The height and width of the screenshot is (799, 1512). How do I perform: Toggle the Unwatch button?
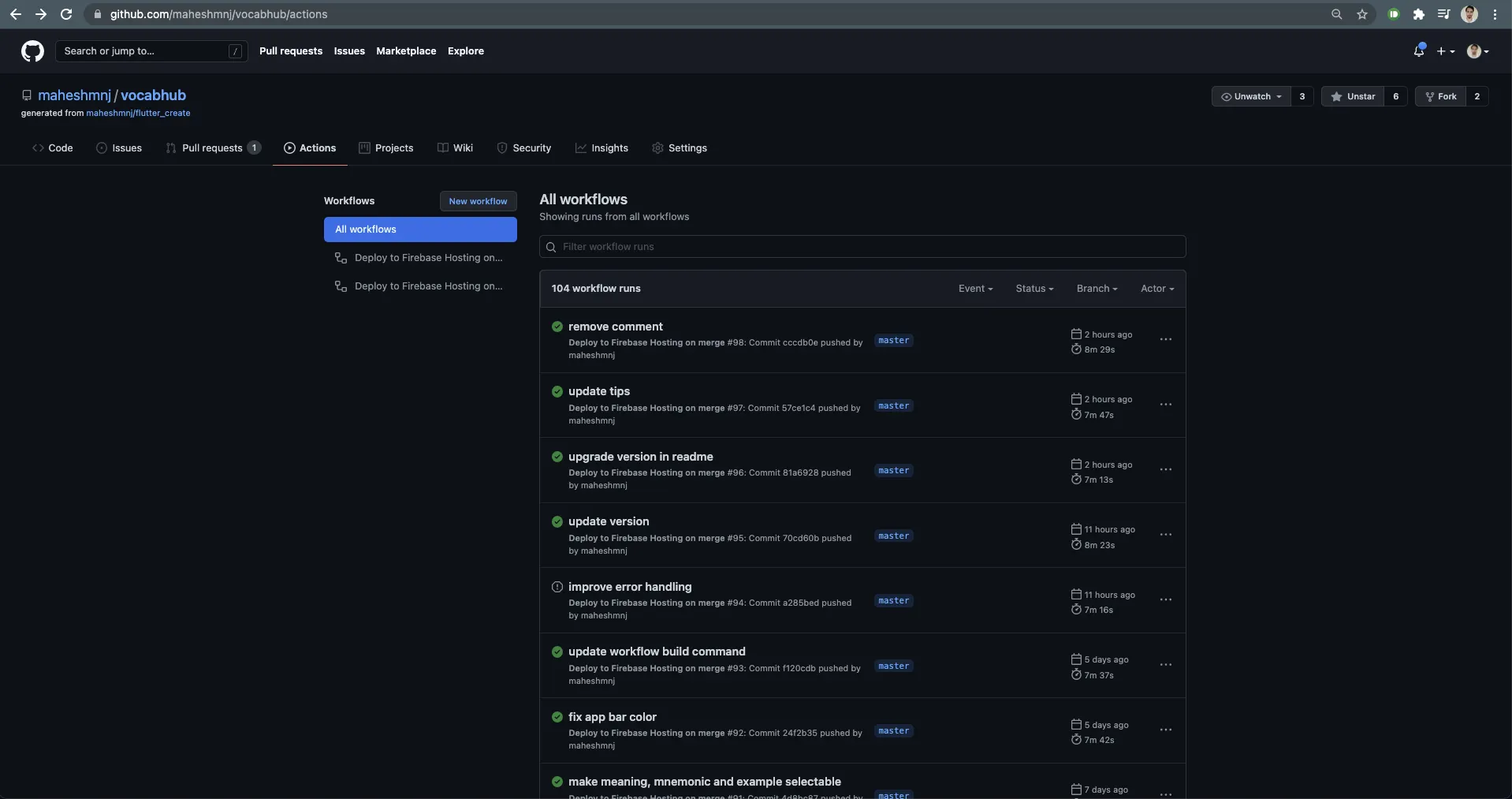click(x=1251, y=96)
